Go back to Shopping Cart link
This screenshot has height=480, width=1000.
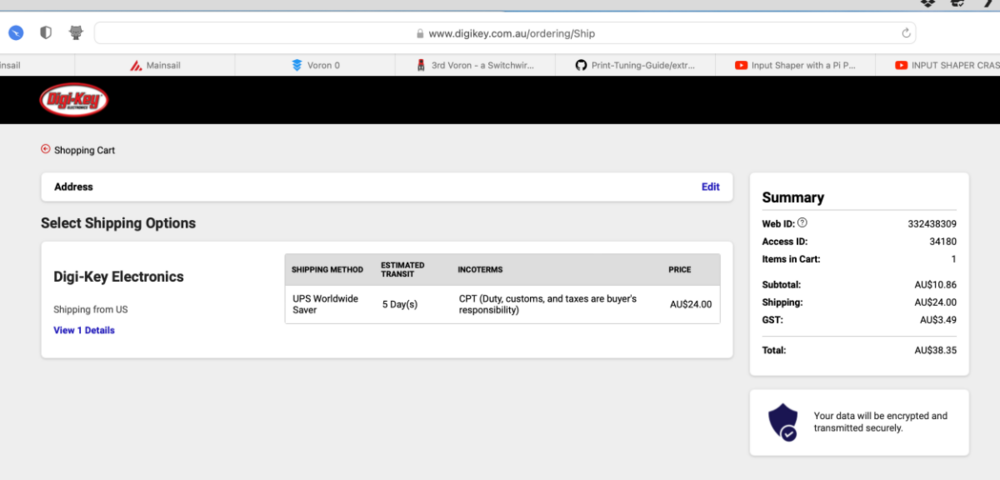[x=84, y=150]
